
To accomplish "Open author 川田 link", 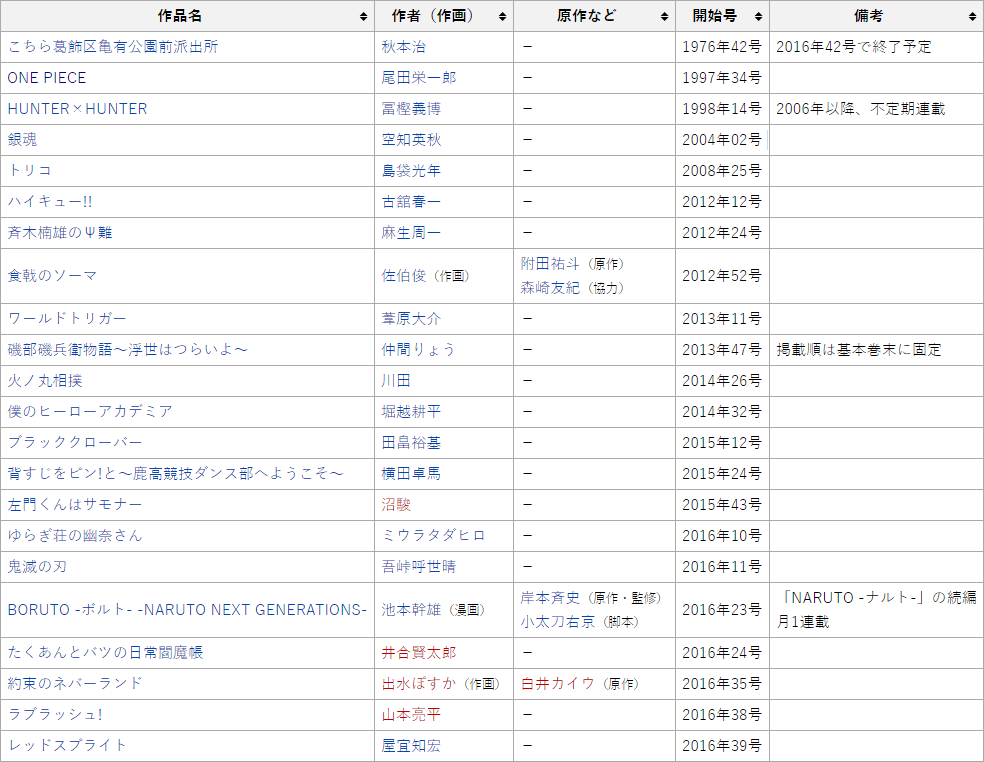I will [x=396, y=381].
